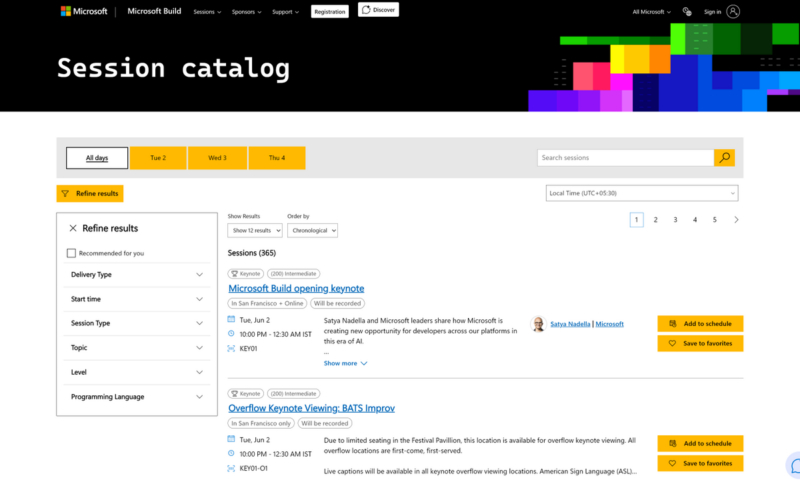Click the Registration button
The image size is (800, 480).
330,11
